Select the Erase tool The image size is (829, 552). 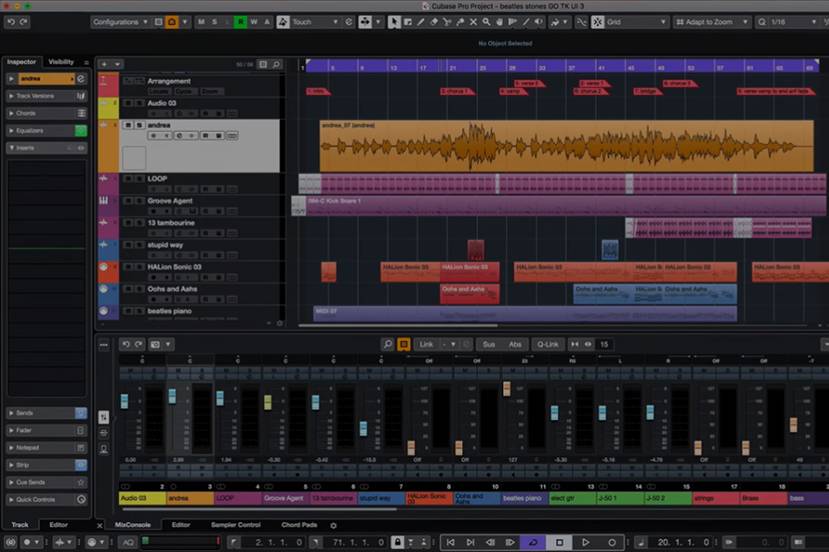click(434, 22)
